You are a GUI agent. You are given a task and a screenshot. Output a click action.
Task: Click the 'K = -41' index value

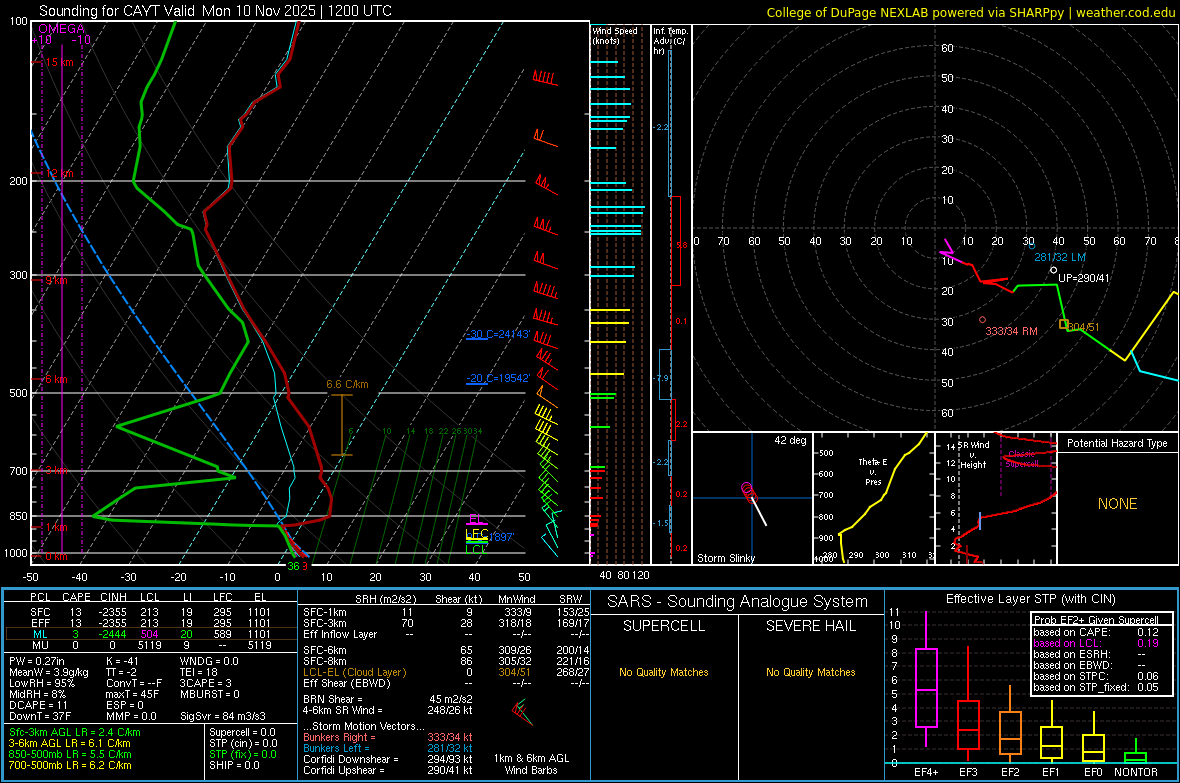tap(122, 661)
